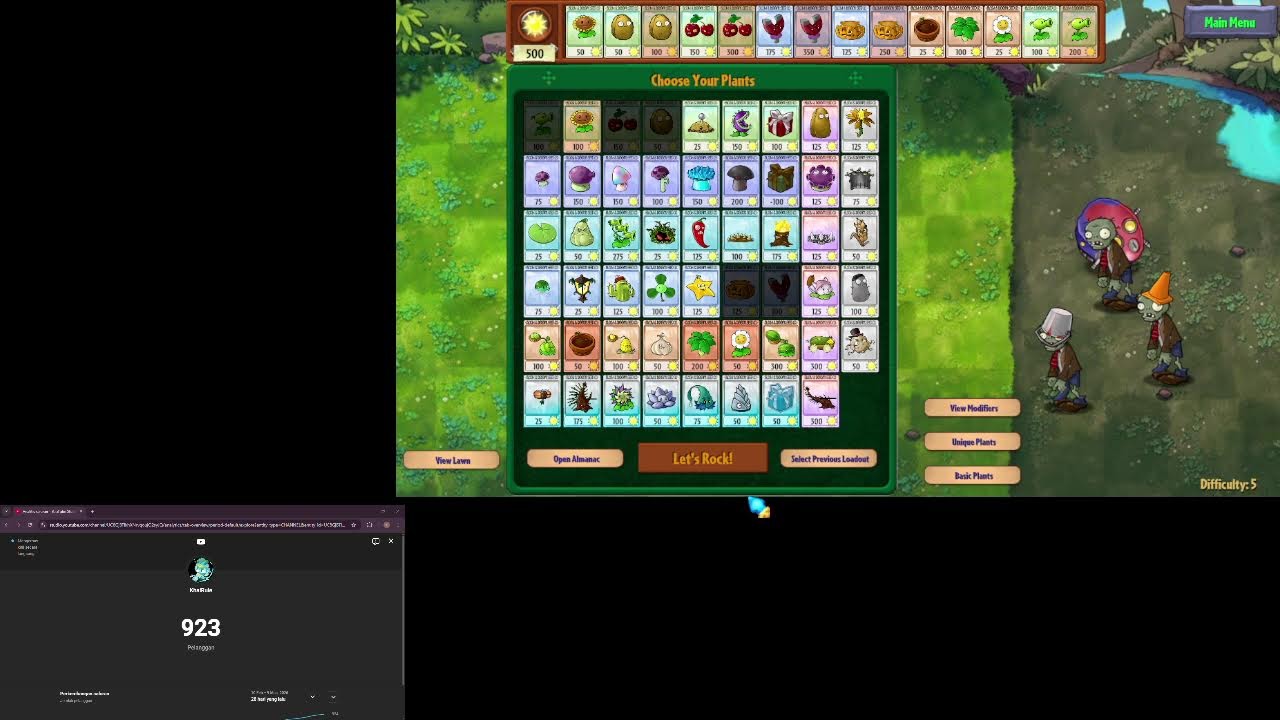Screen dimensions: 1280x720
Task: Click the '923' subscriber count
Action: tap(201, 628)
